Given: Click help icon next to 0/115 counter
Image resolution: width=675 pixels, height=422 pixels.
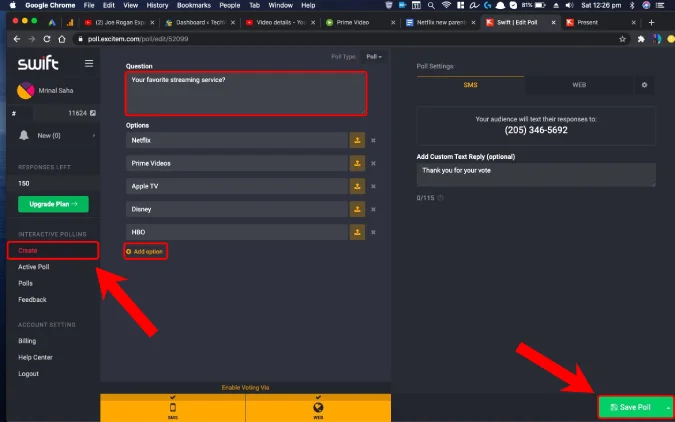Looking at the screenshot, I should [x=440, y=198].
